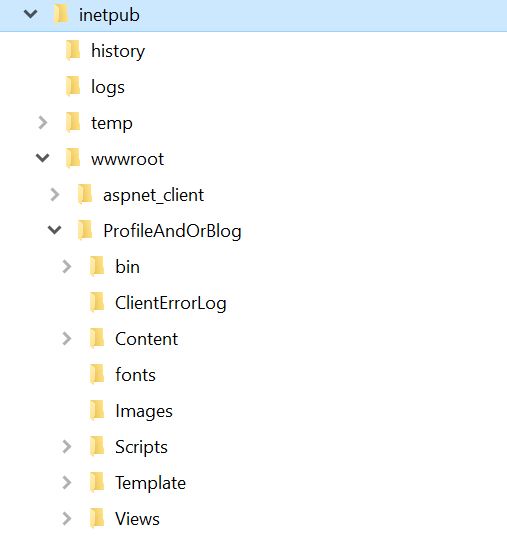Click the history folder icon
This screenshot has height=540, width=507.
pos(73,50)
